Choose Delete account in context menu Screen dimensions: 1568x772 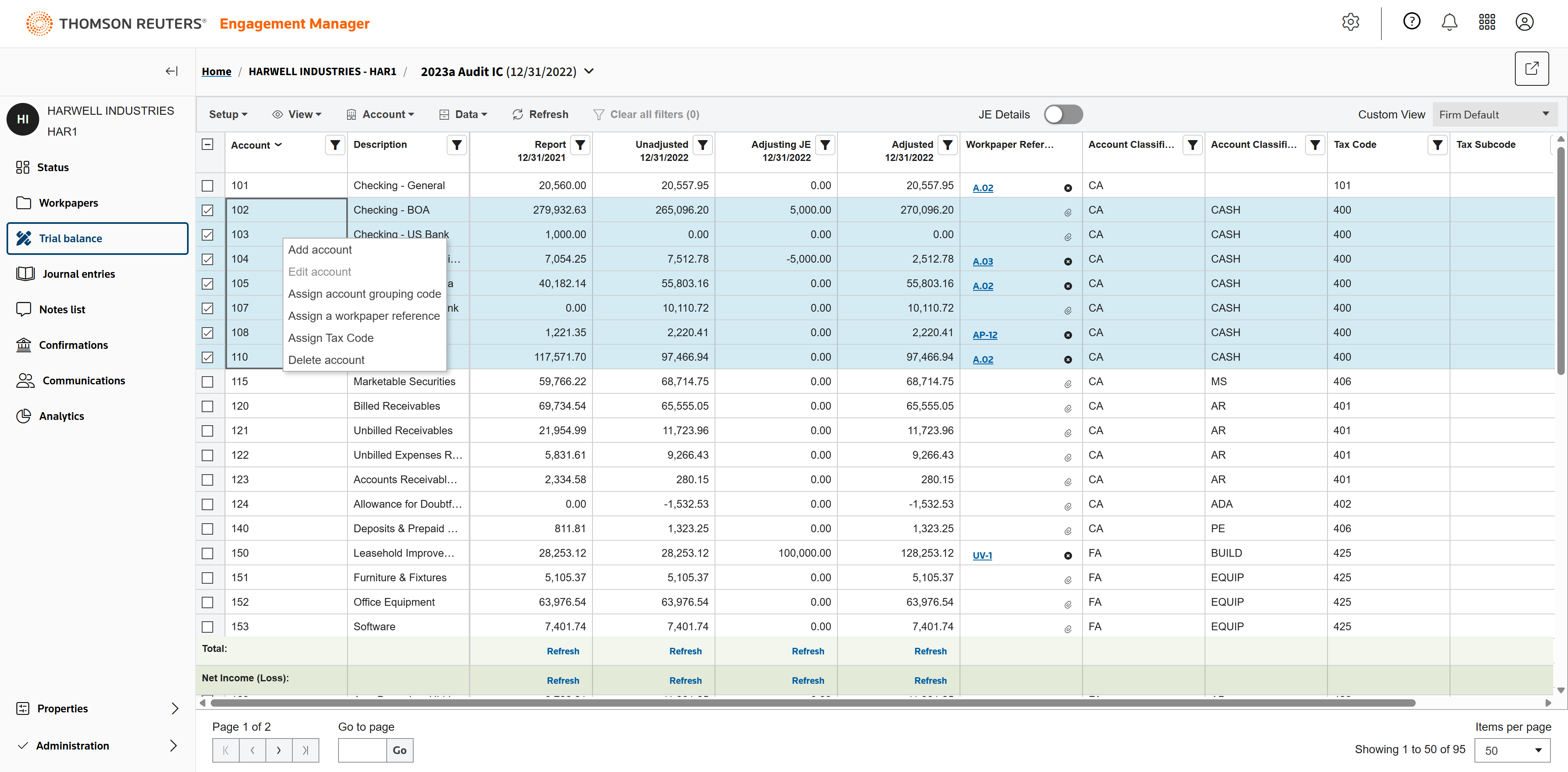click(x=326, y=360)
